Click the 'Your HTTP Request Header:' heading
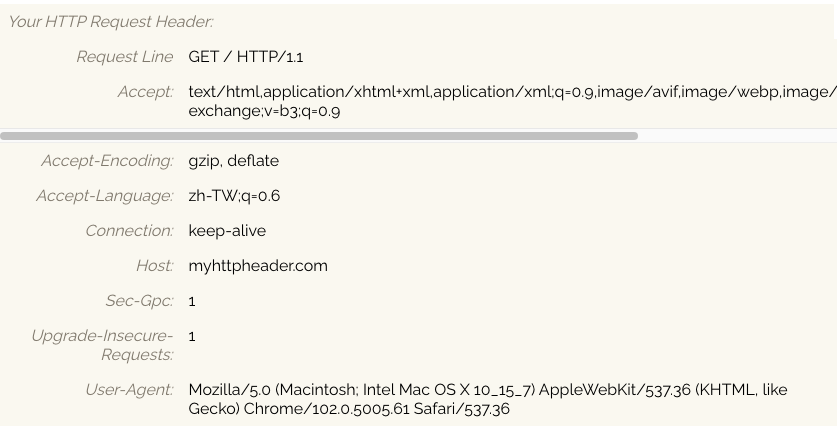Viewport: 837px width, 432px height. click(111, 22)
